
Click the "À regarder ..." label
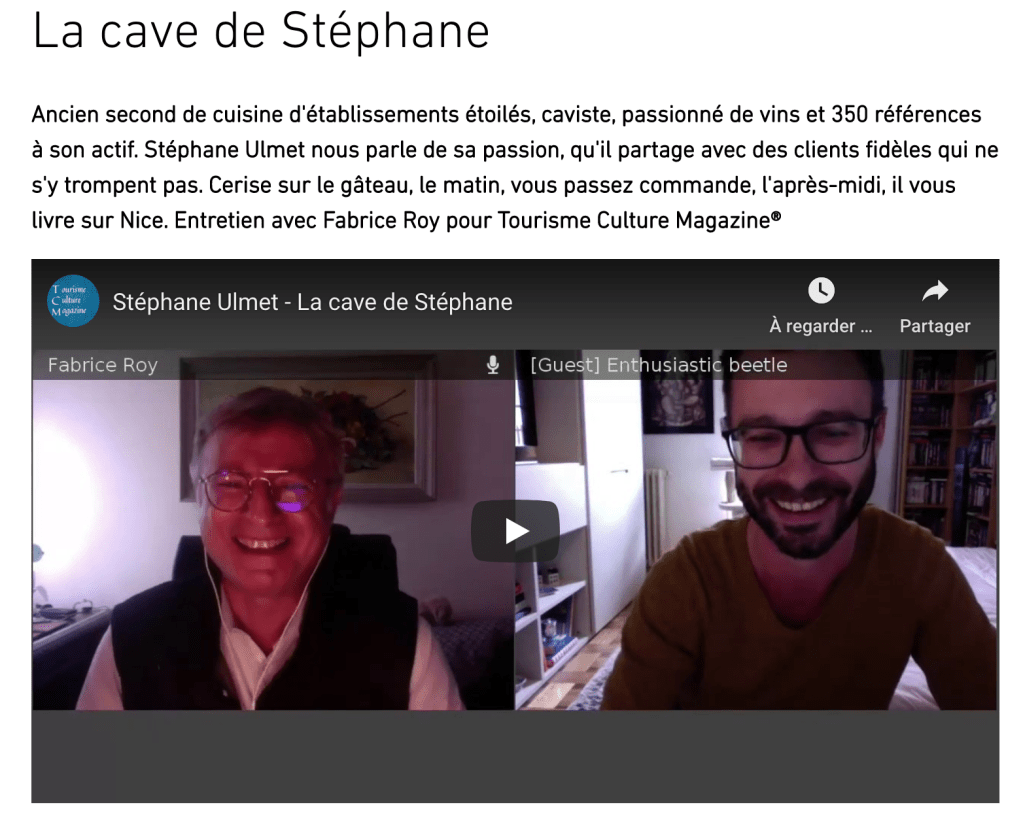[821, 326]
